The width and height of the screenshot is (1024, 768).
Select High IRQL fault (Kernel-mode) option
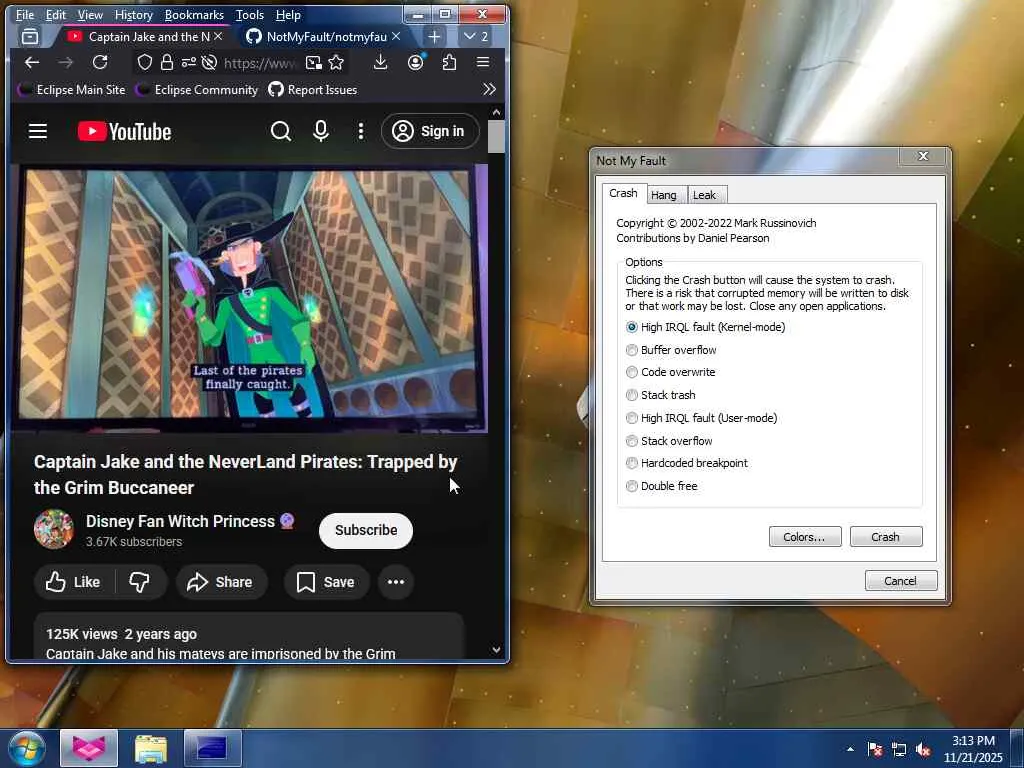tap(706, 327)
